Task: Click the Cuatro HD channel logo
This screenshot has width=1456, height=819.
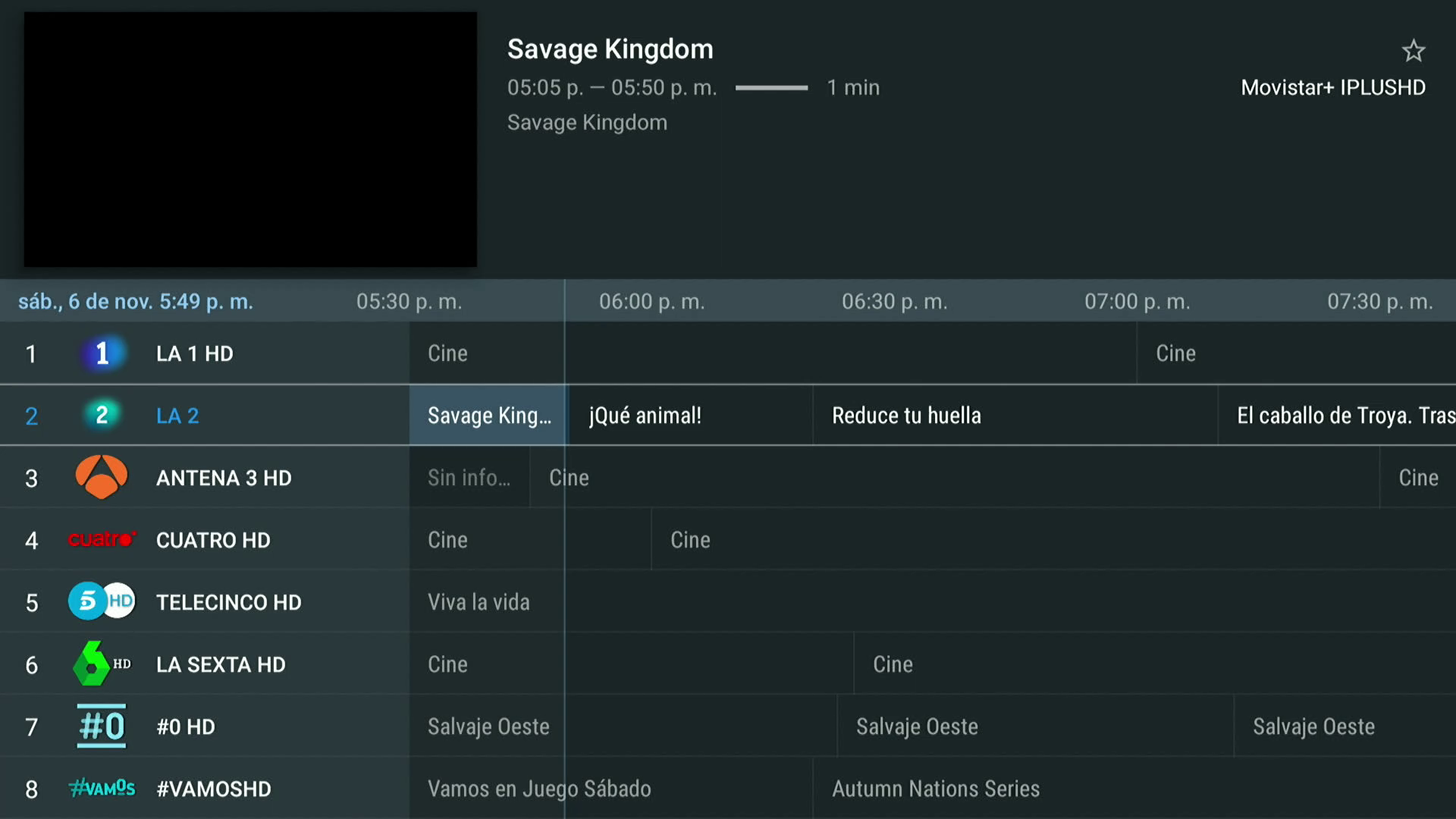Action: [x=102, y=539]
